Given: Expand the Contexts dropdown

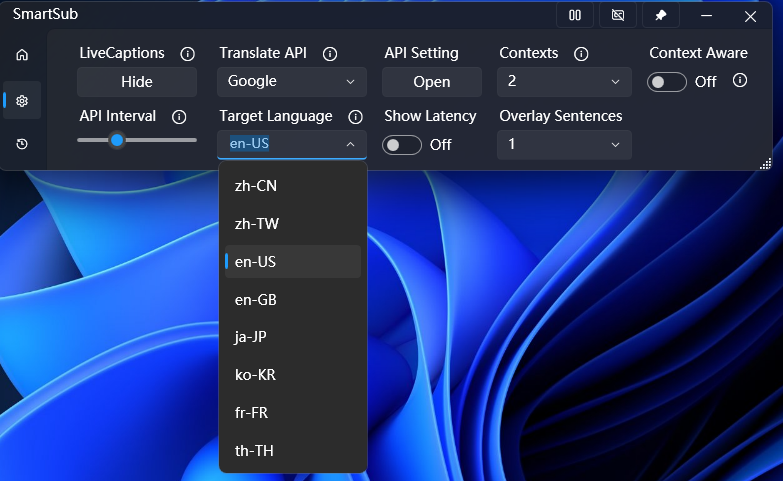Looking at the screenshot, I should click(564, 82).
